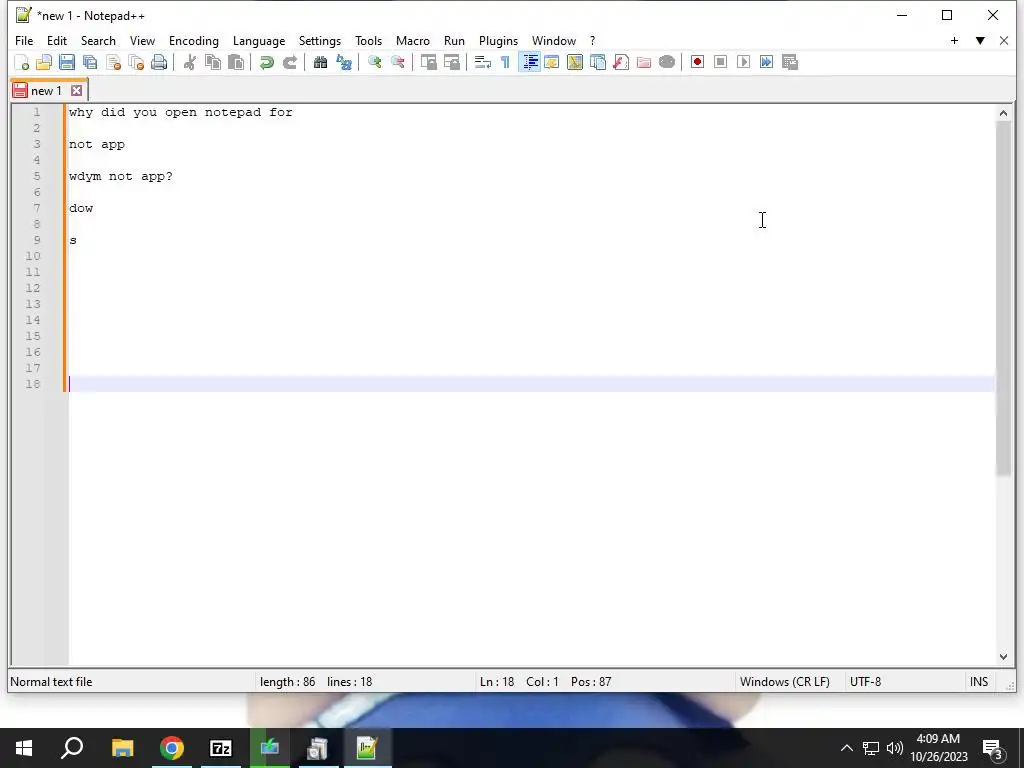Screen dimensions: 1024x768
Task: Open the Function List toolbar icon
Action: 621,62
